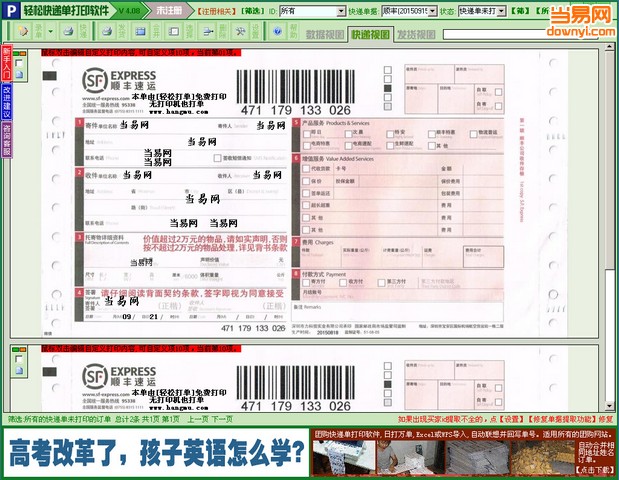Switch to the 发货视图 tab
This screenshot has height=480, width=619.
(416, 35)
